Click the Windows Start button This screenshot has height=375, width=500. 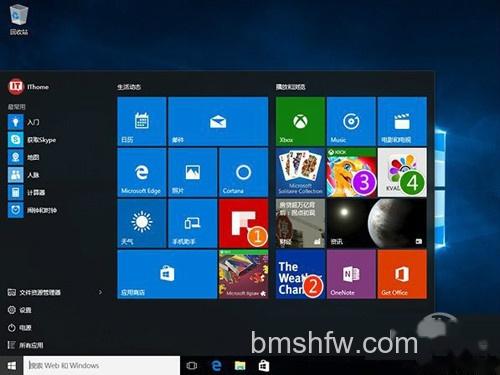[x=11, y=365]
